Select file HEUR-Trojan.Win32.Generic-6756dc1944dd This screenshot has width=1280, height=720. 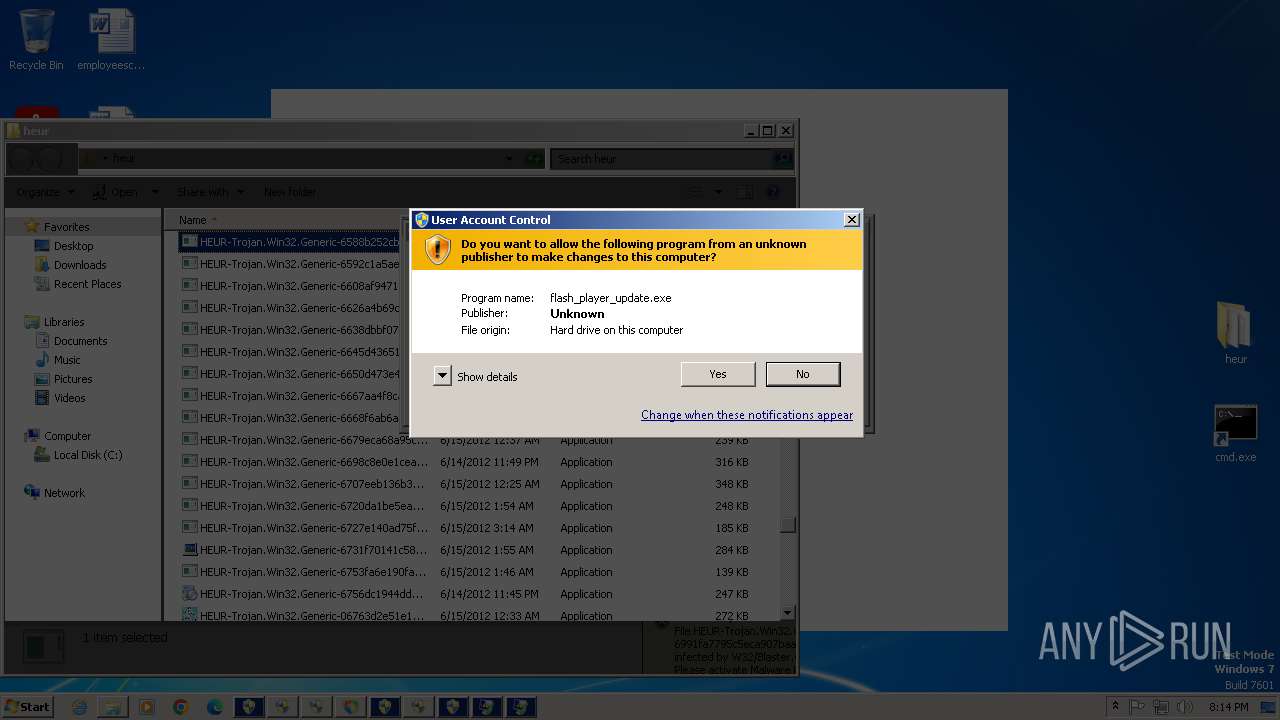305,594
